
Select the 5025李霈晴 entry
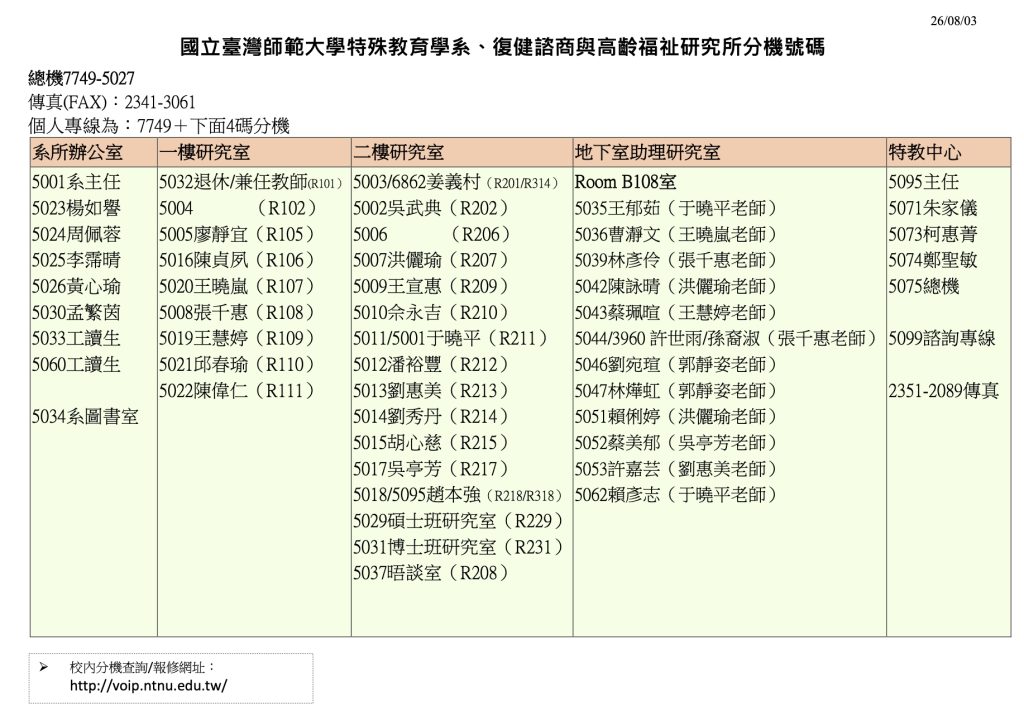[76, 261]
